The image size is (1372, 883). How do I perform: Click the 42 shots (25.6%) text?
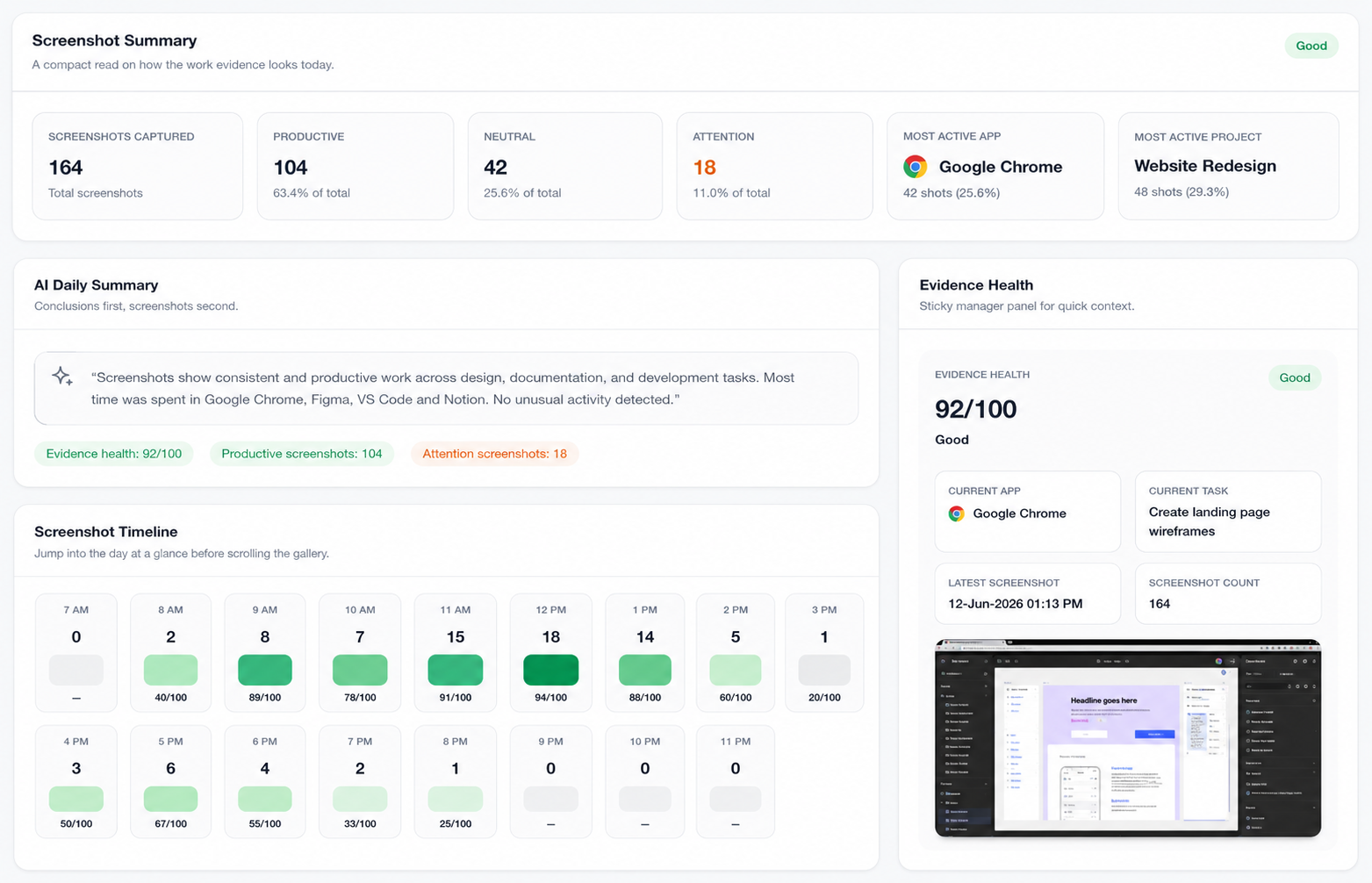tap(952, 192)
